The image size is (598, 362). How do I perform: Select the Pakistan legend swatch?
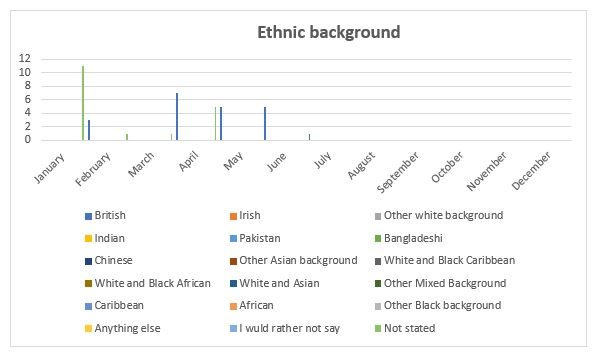pos(233,239)
